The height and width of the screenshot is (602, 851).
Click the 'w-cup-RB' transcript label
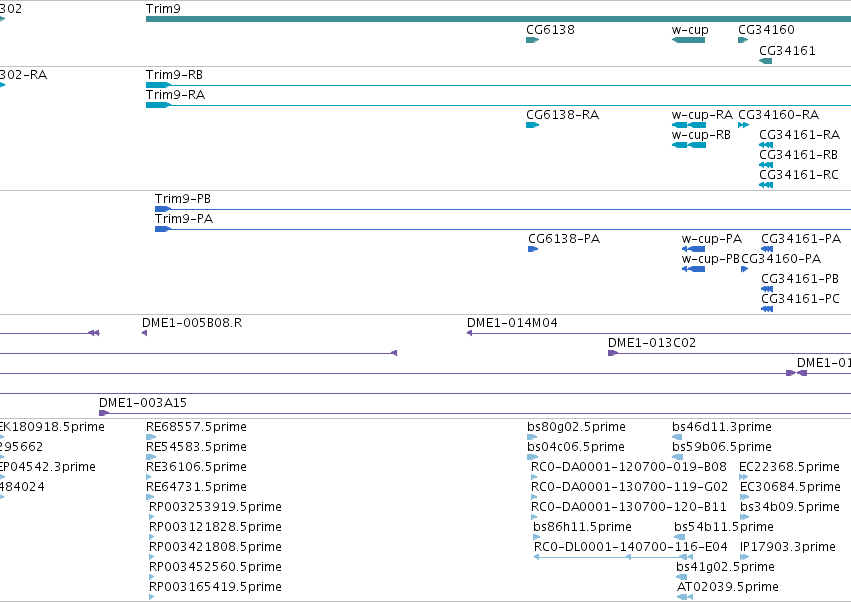(701, 135)
